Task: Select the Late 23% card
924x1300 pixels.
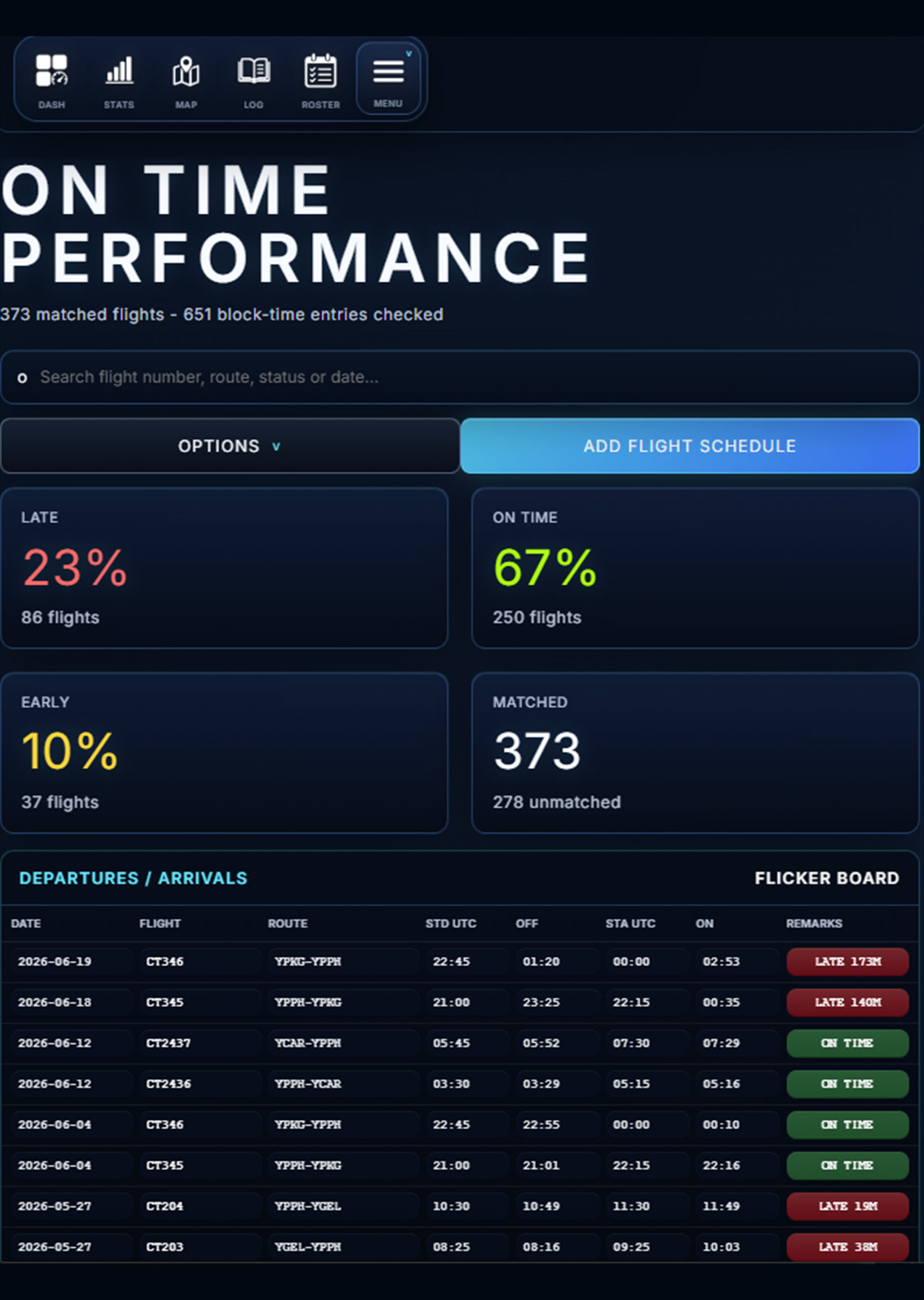Action: coord(224,568)
